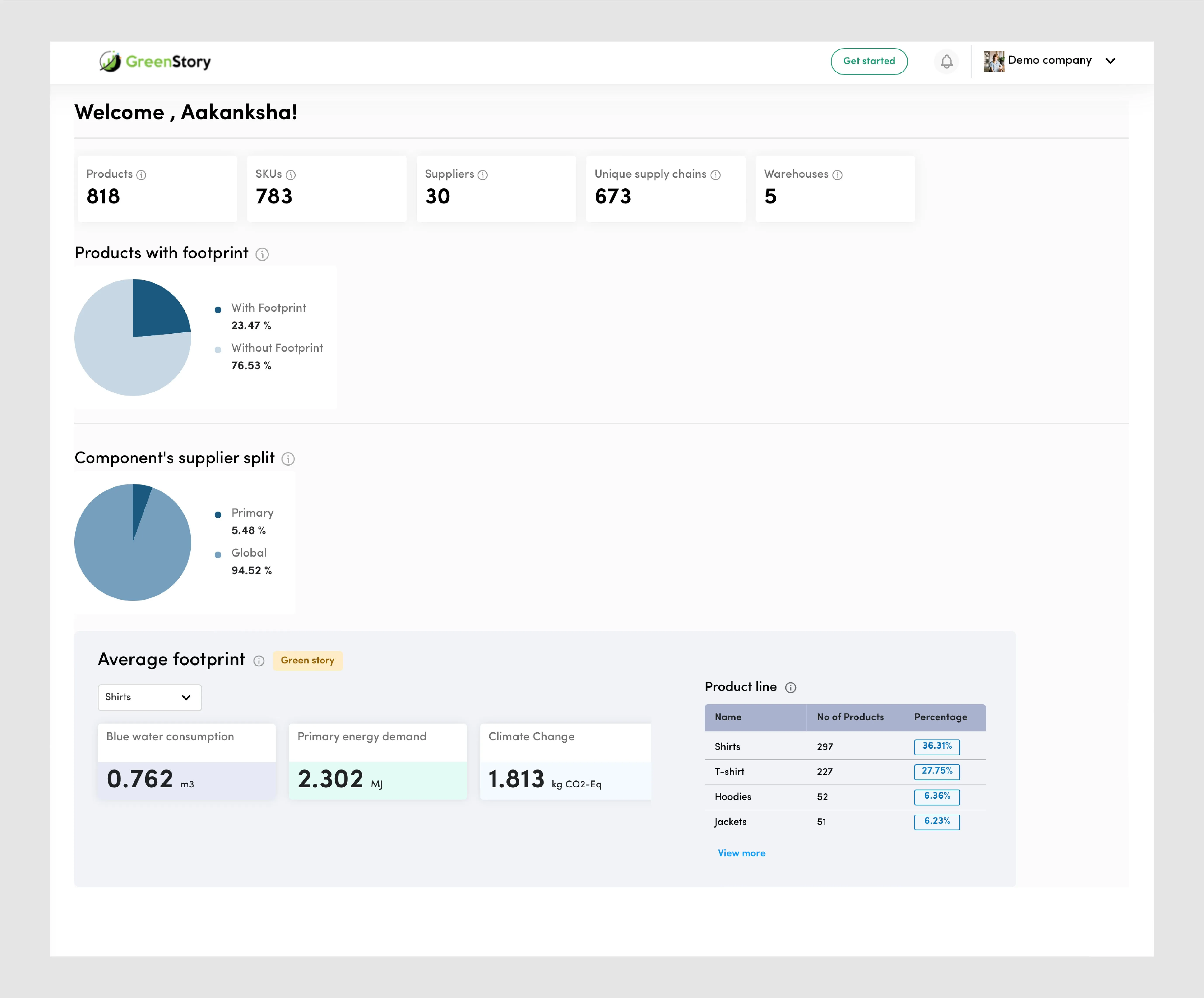Show info for SKUs count
Screen dimensions: 1204x998
[291, 175]
